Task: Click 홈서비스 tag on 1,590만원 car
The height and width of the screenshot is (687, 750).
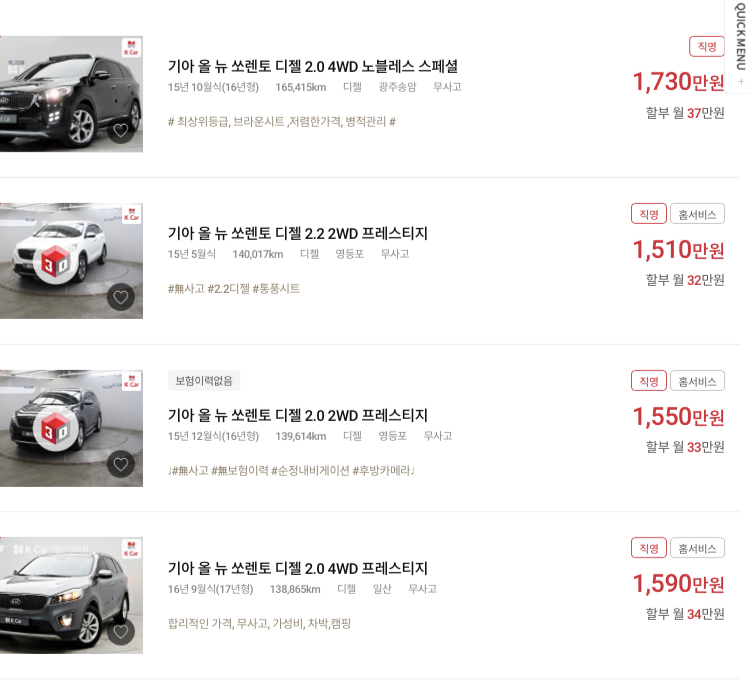Action: tap(697, 547)
